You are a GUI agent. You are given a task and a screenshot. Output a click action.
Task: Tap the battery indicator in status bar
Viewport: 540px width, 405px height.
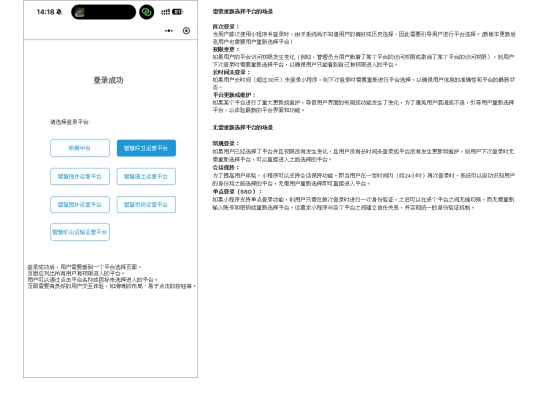(177, 12)
